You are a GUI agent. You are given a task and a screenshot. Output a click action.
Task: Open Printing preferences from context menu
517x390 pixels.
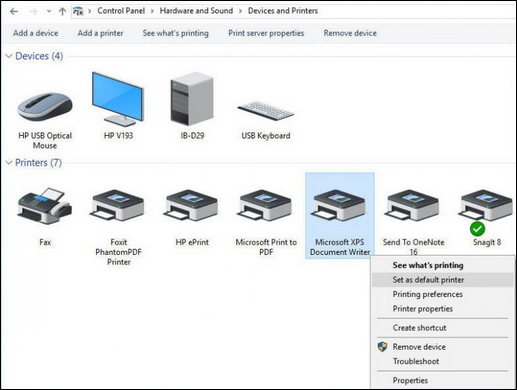point(428,294)
